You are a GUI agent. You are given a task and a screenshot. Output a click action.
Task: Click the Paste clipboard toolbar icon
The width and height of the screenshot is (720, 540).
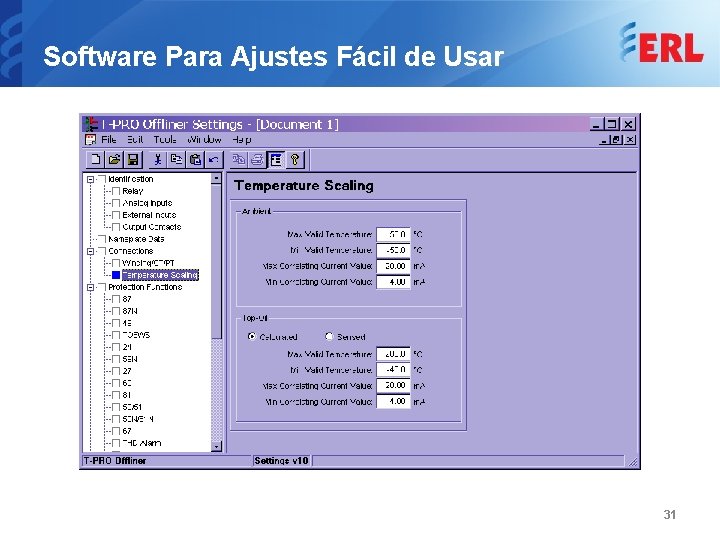click(195, 159)
